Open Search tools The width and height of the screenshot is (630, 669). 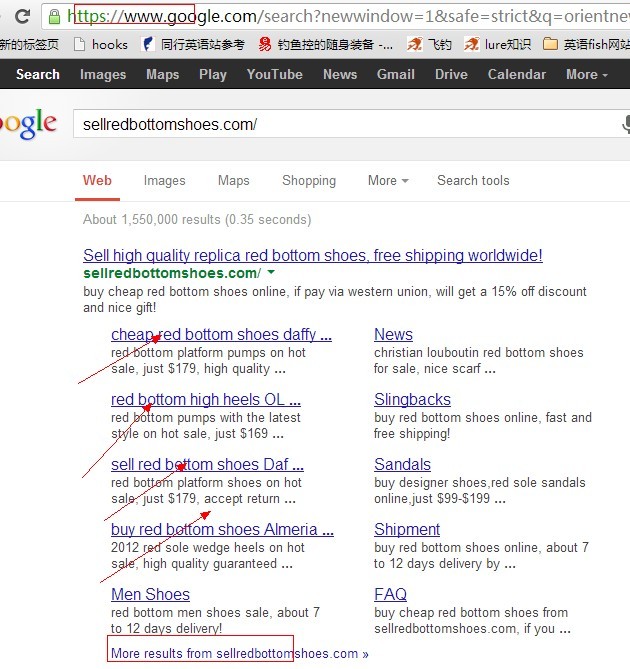point(473,180)
